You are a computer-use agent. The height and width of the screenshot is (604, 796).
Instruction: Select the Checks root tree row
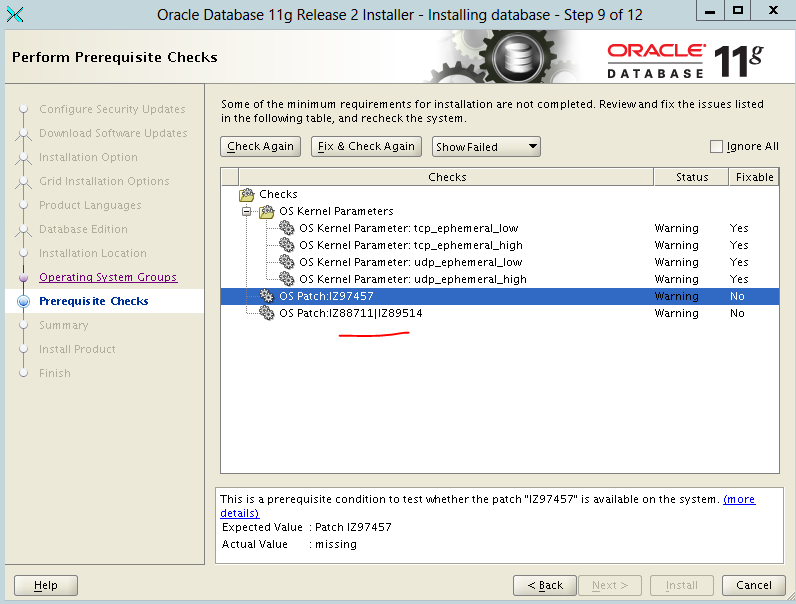(500, 194)
